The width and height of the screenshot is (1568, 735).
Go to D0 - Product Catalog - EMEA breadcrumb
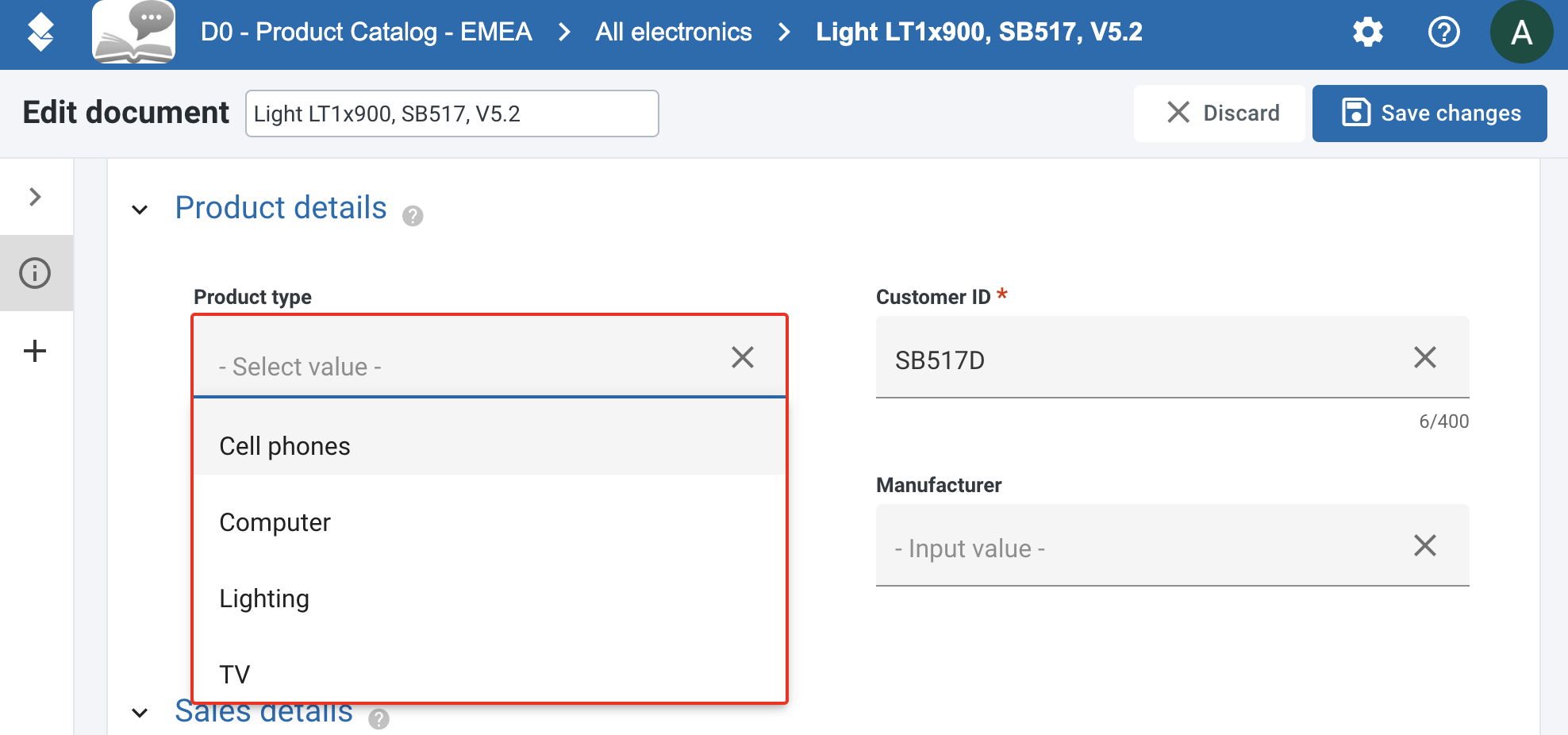[x=367, y=32]
